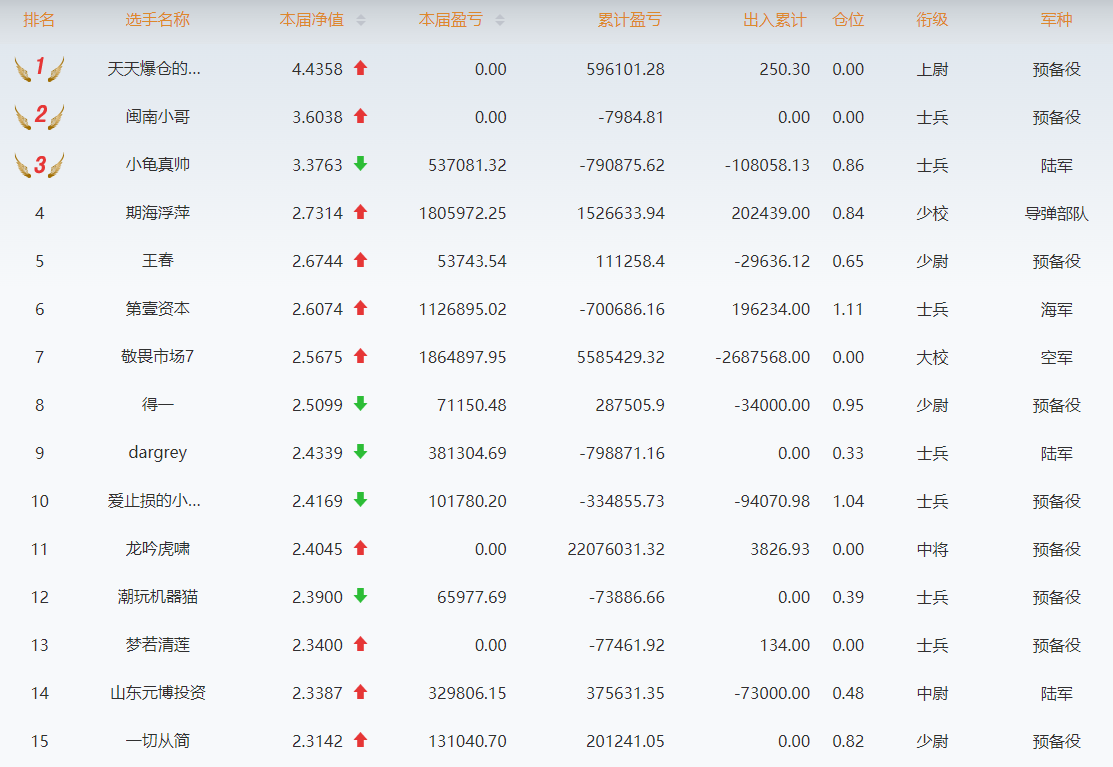
Task: Open player 山东元博投资 profile
Action: 158,692
